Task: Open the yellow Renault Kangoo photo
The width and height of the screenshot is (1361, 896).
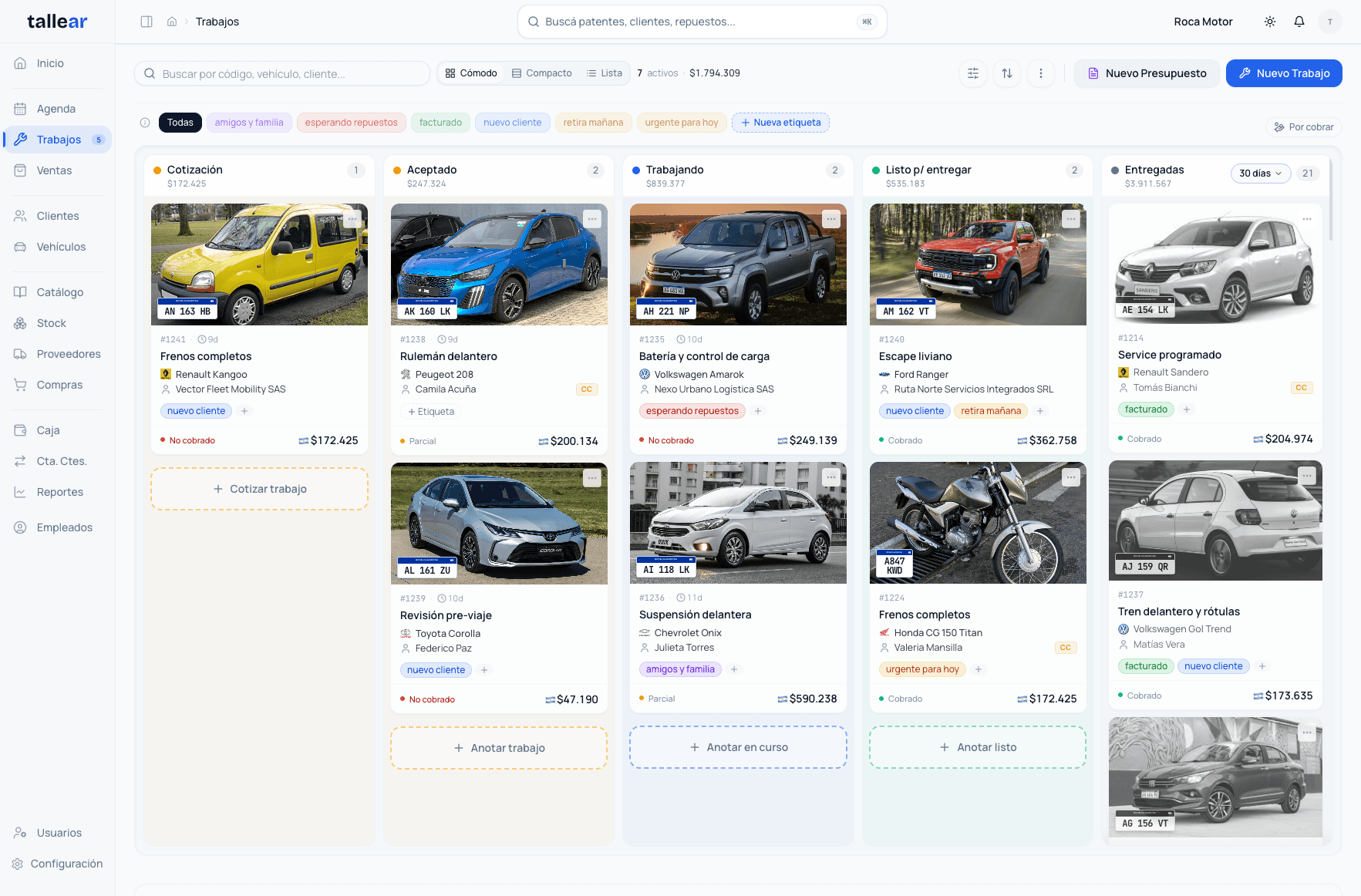Action: [x=259, y=264]
